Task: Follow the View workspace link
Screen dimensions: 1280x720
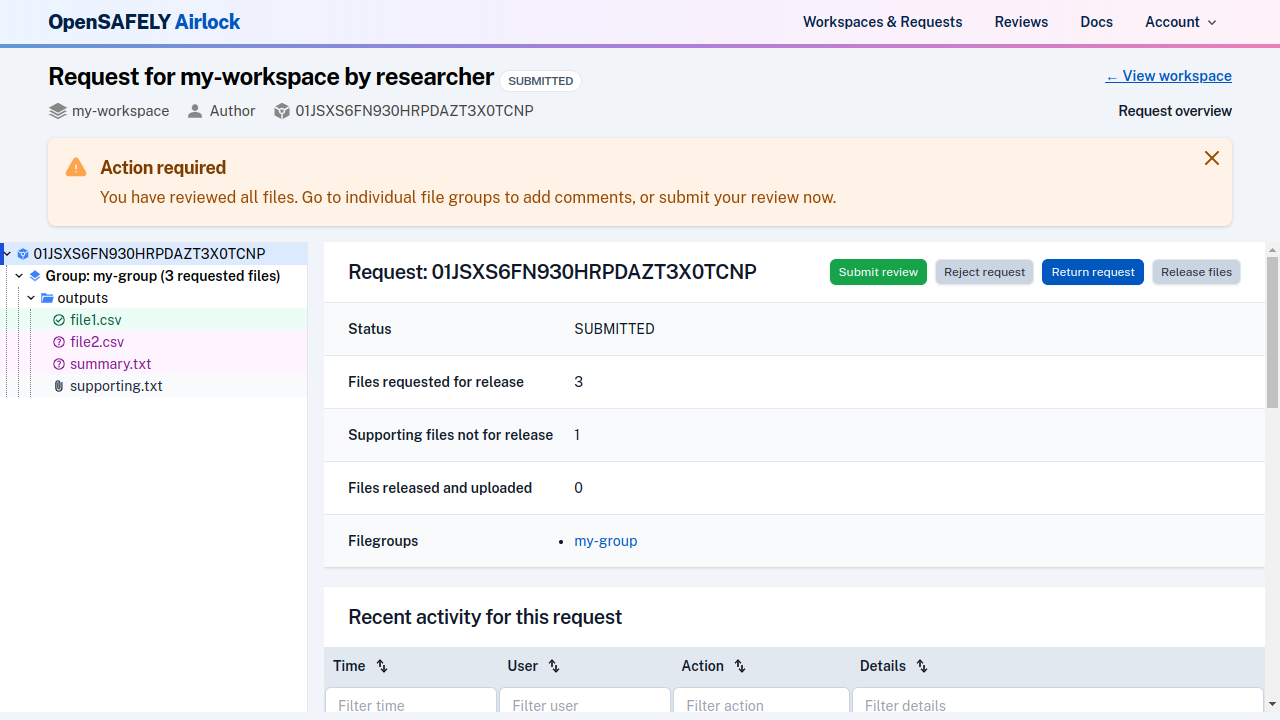Action: pos(1168,76)
